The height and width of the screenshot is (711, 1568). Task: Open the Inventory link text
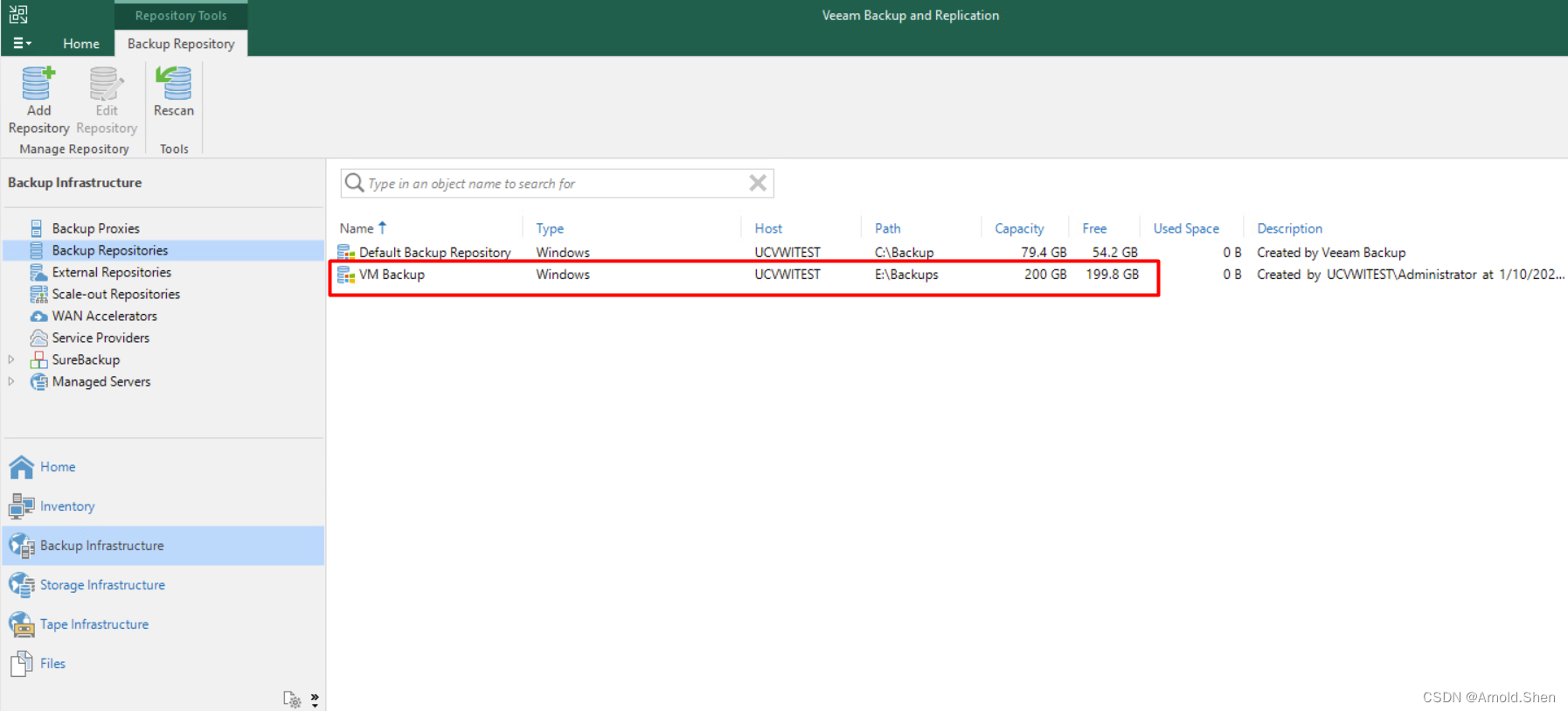click(x=67, y=506)
